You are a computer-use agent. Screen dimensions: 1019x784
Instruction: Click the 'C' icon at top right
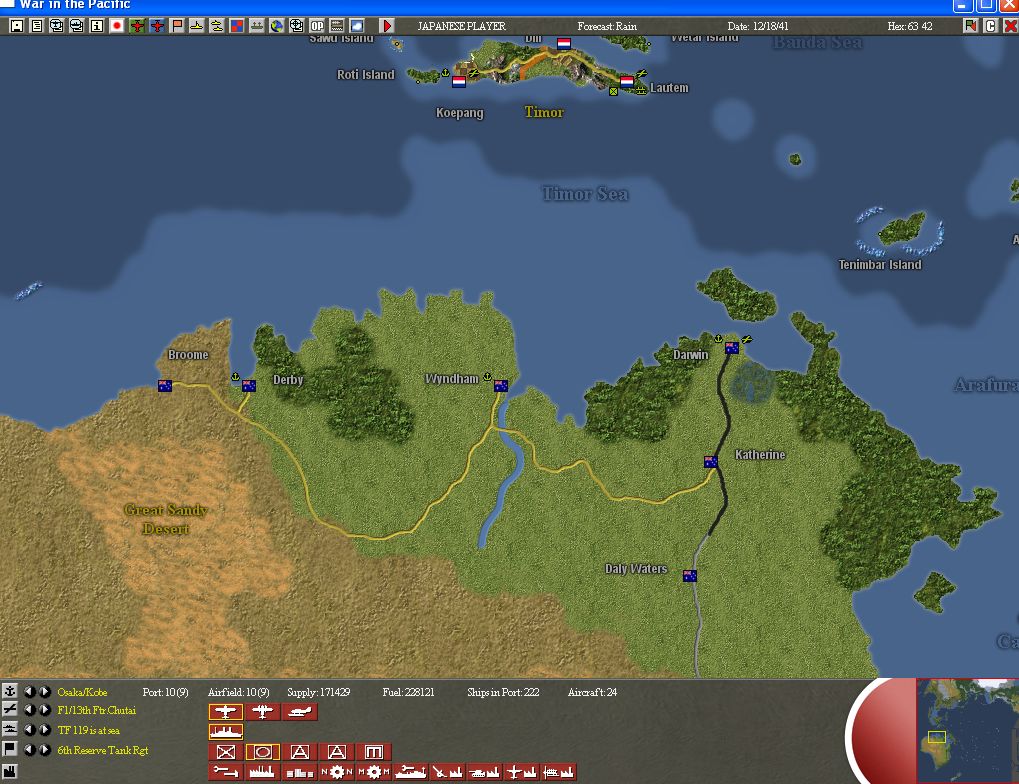[x=990, y=26]
